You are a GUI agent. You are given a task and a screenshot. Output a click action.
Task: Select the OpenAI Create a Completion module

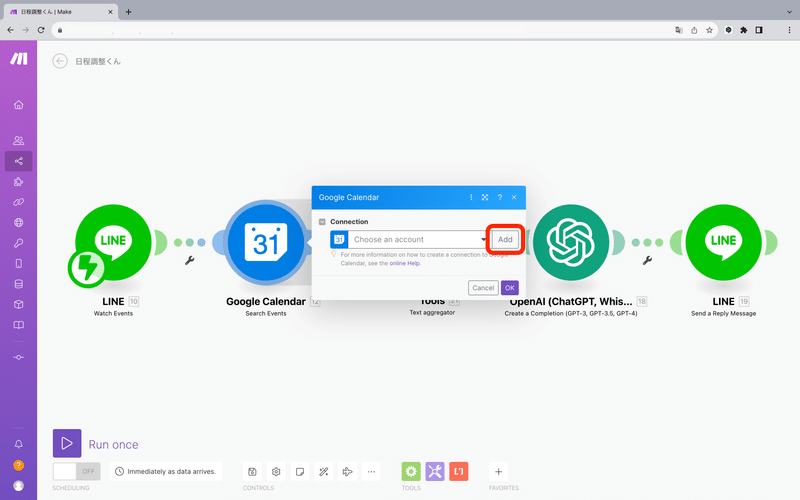coord(571,243)
